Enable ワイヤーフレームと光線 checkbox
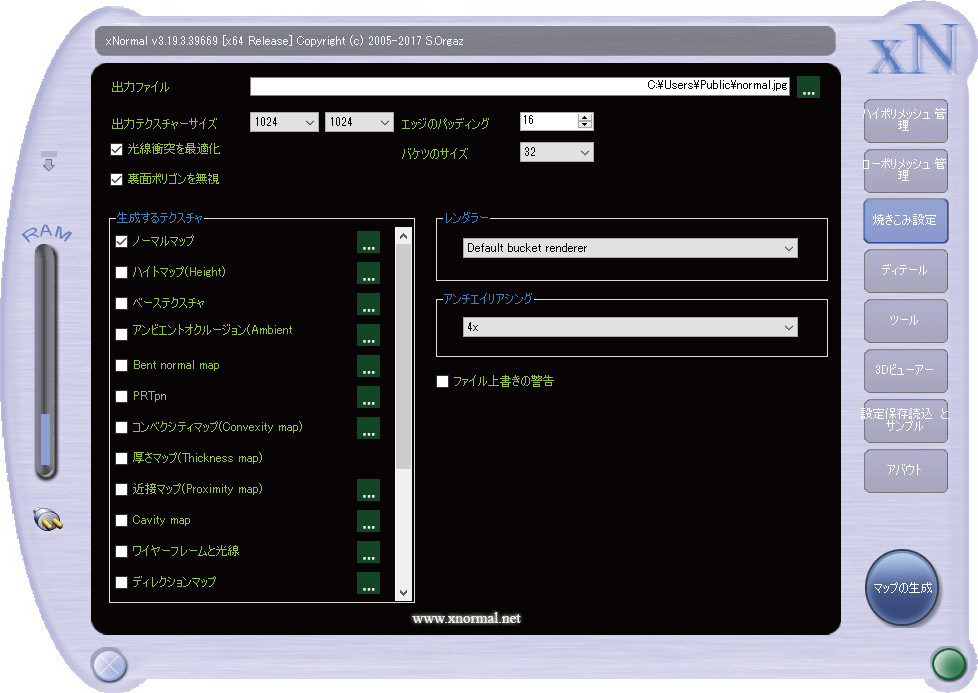This screenshot has height=693, width=978. (x=122, y=551)
